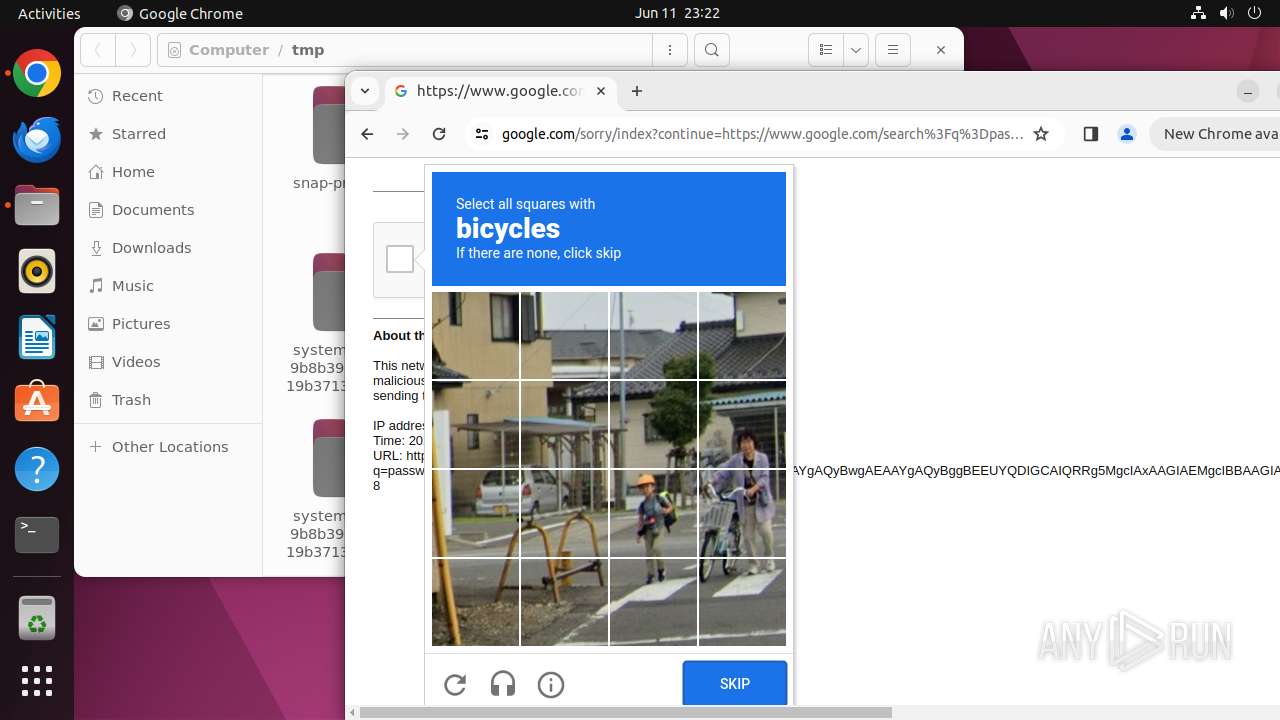Click tmp in Files path bar

[x=308, y=50]
